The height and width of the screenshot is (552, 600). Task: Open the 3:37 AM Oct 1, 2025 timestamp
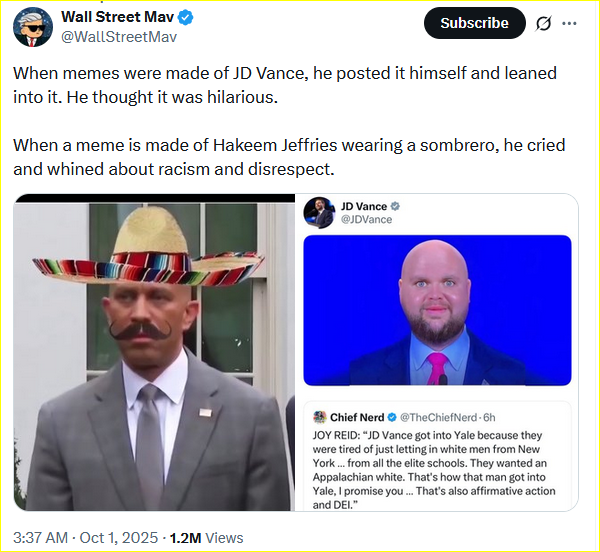[86, 537]
